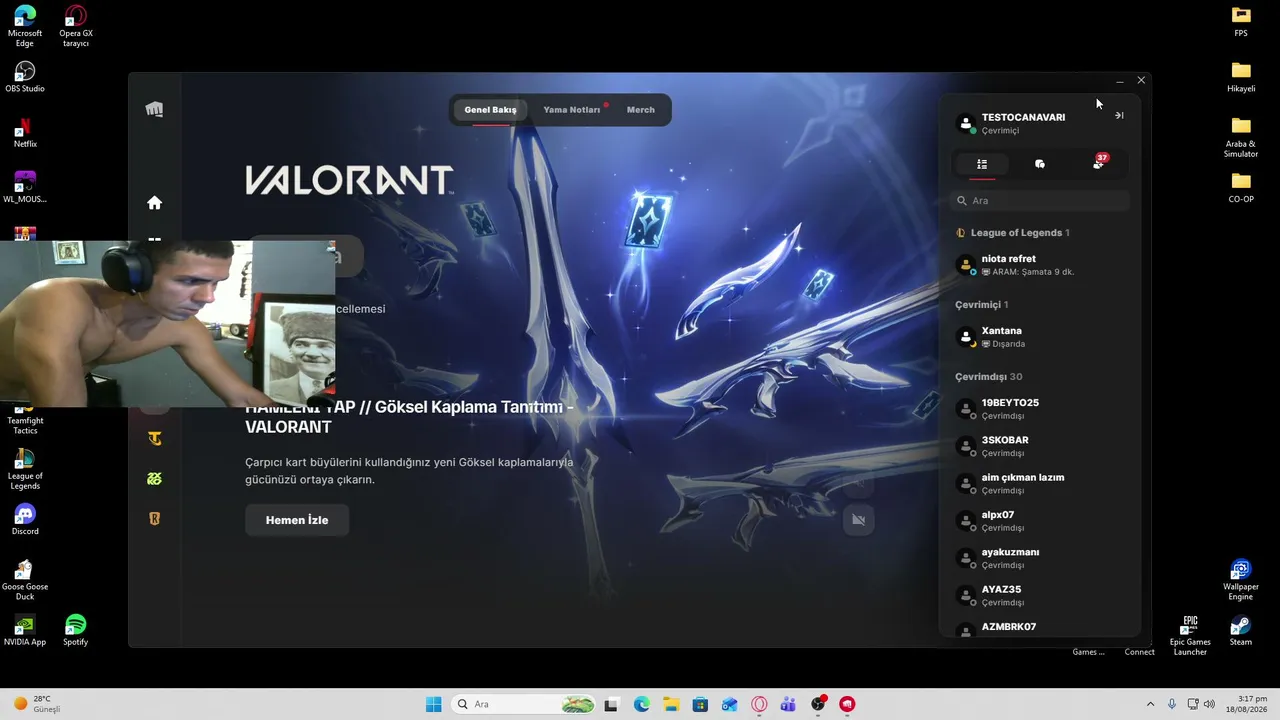Open the Riot Client home page

pyautogui.click(x=154, y=203)
